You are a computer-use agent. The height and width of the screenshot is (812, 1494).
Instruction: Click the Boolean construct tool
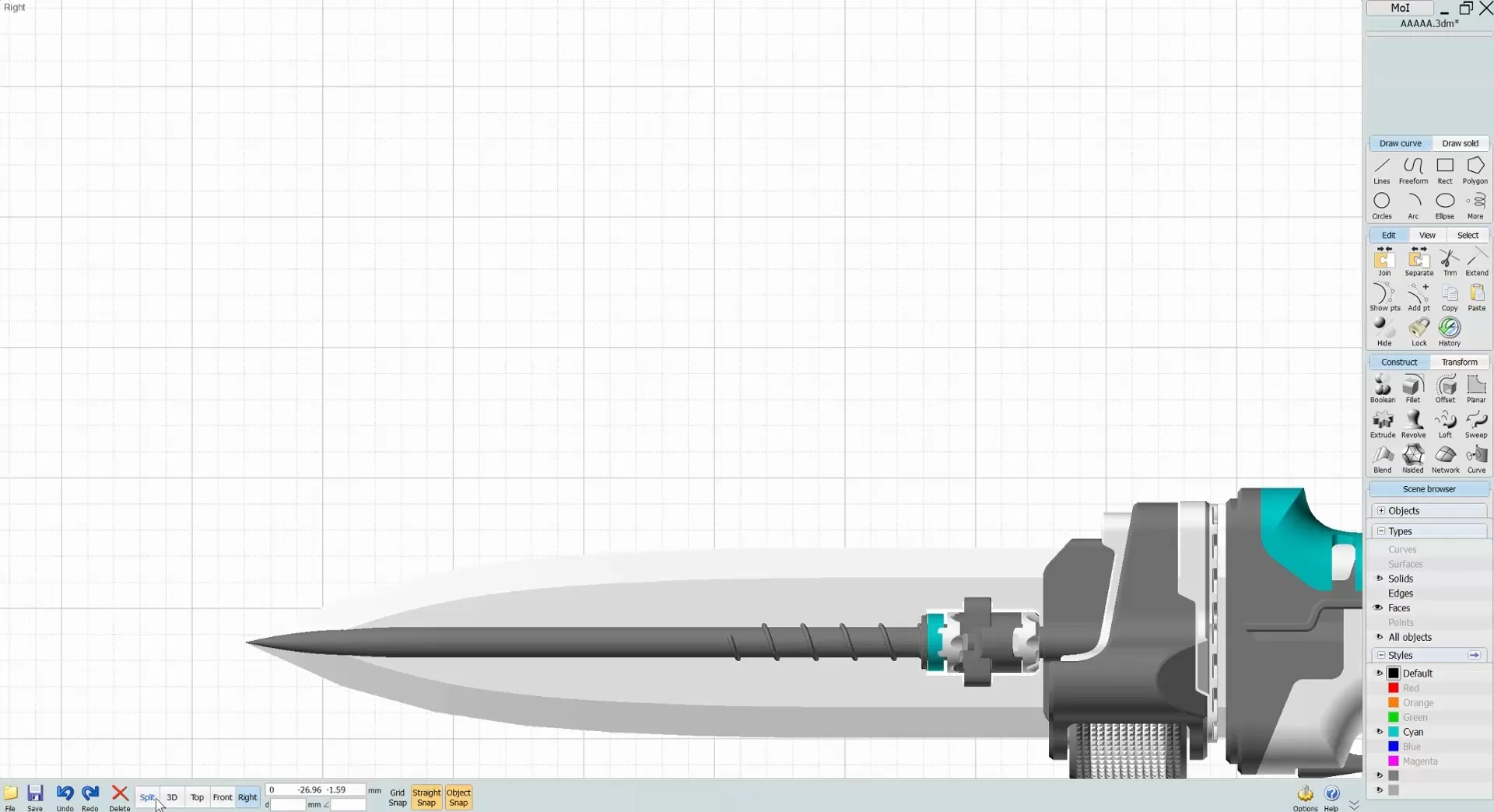(x=1383, y=388)
